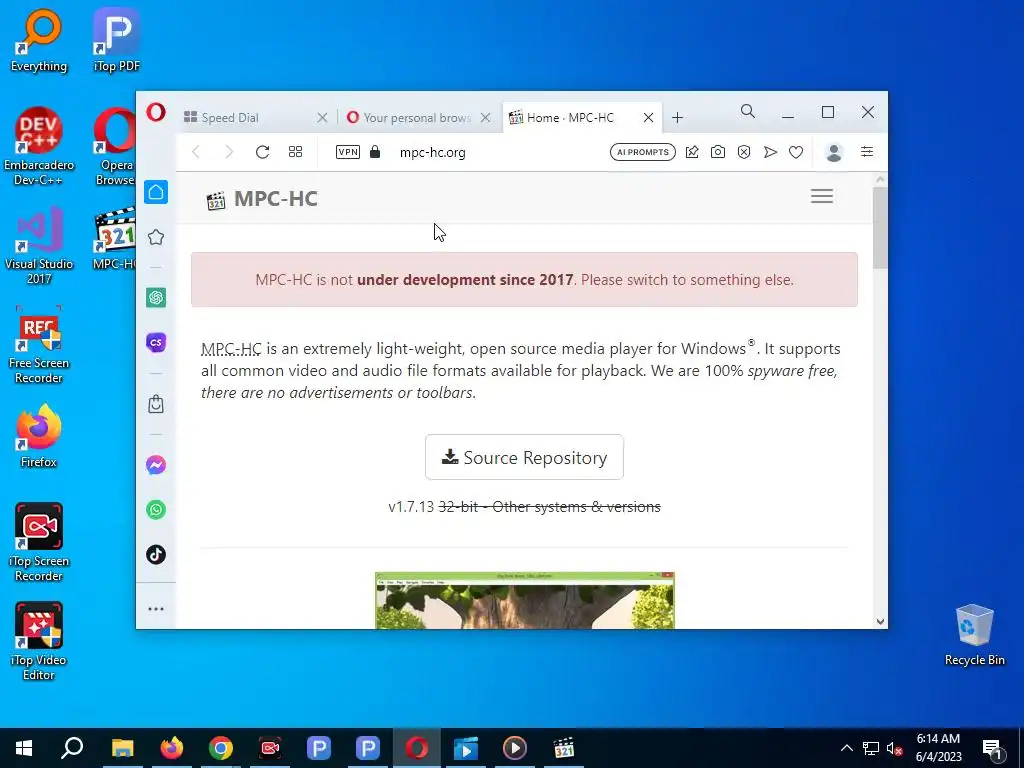Open the edit/share page icon
Viewport: 1024px width, 768px height.
[x=692, y=152]
